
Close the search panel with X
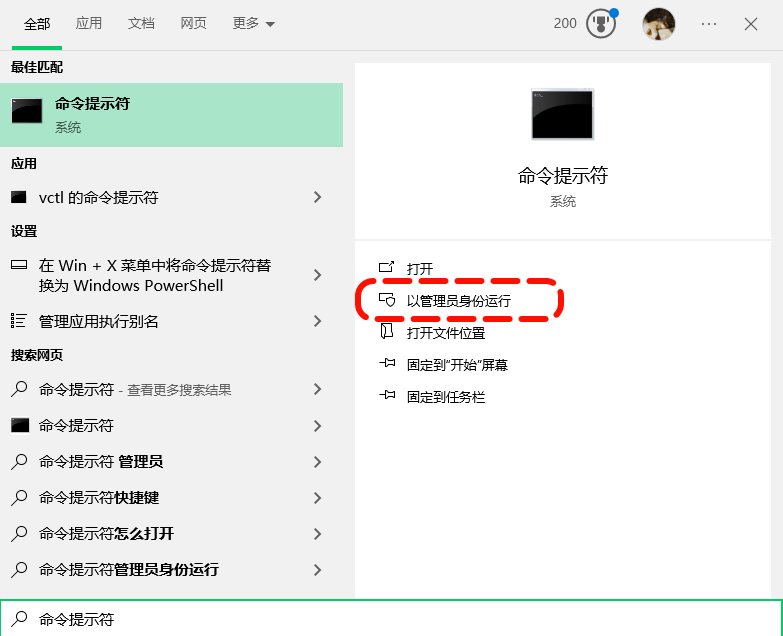751,23
